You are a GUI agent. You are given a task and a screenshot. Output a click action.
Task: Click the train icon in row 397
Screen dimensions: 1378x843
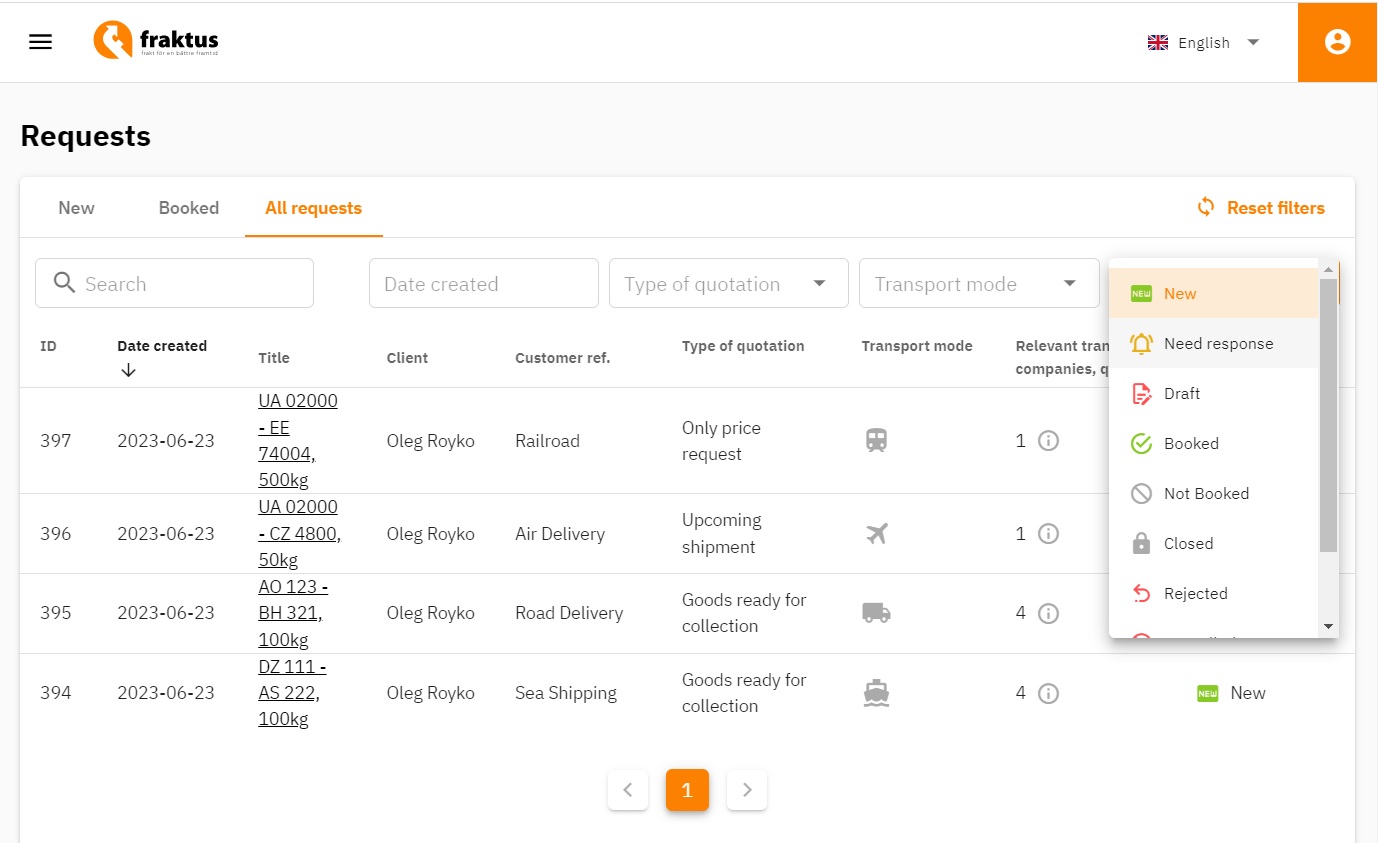coord(876,440)
